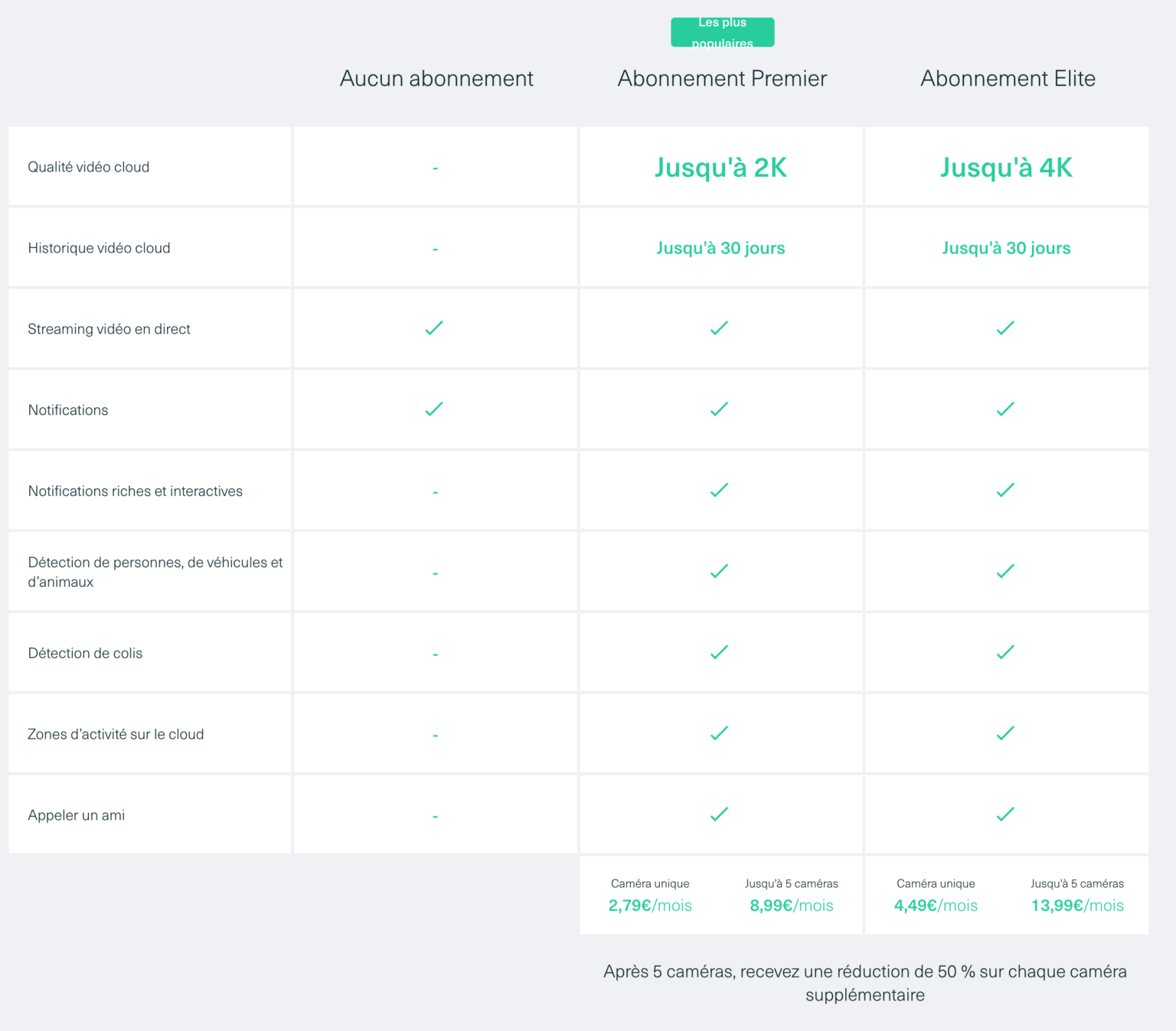Click Streaming vidéo en direct checkmark under Elite
The image size is (1176, 1031).
click(1005, 328)
